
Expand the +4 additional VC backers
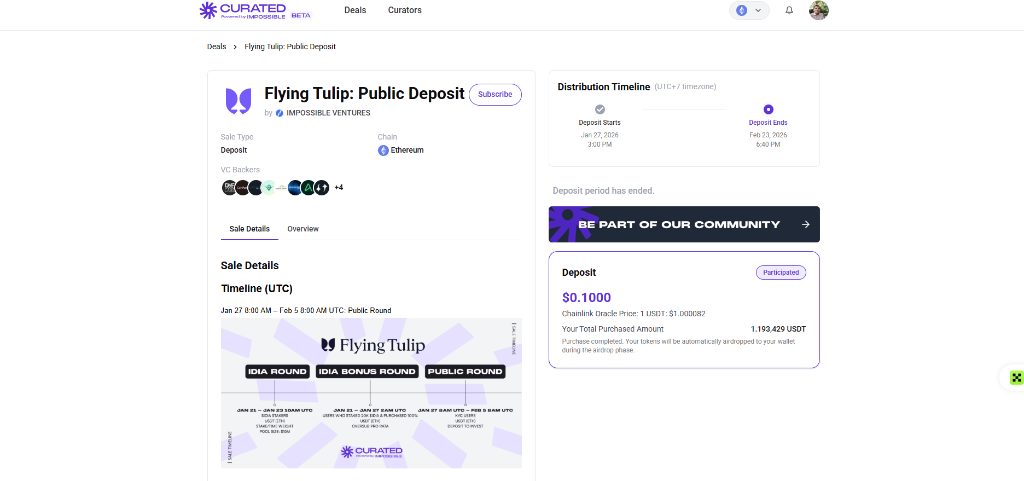pyautogui.click(x=338, y=188)
